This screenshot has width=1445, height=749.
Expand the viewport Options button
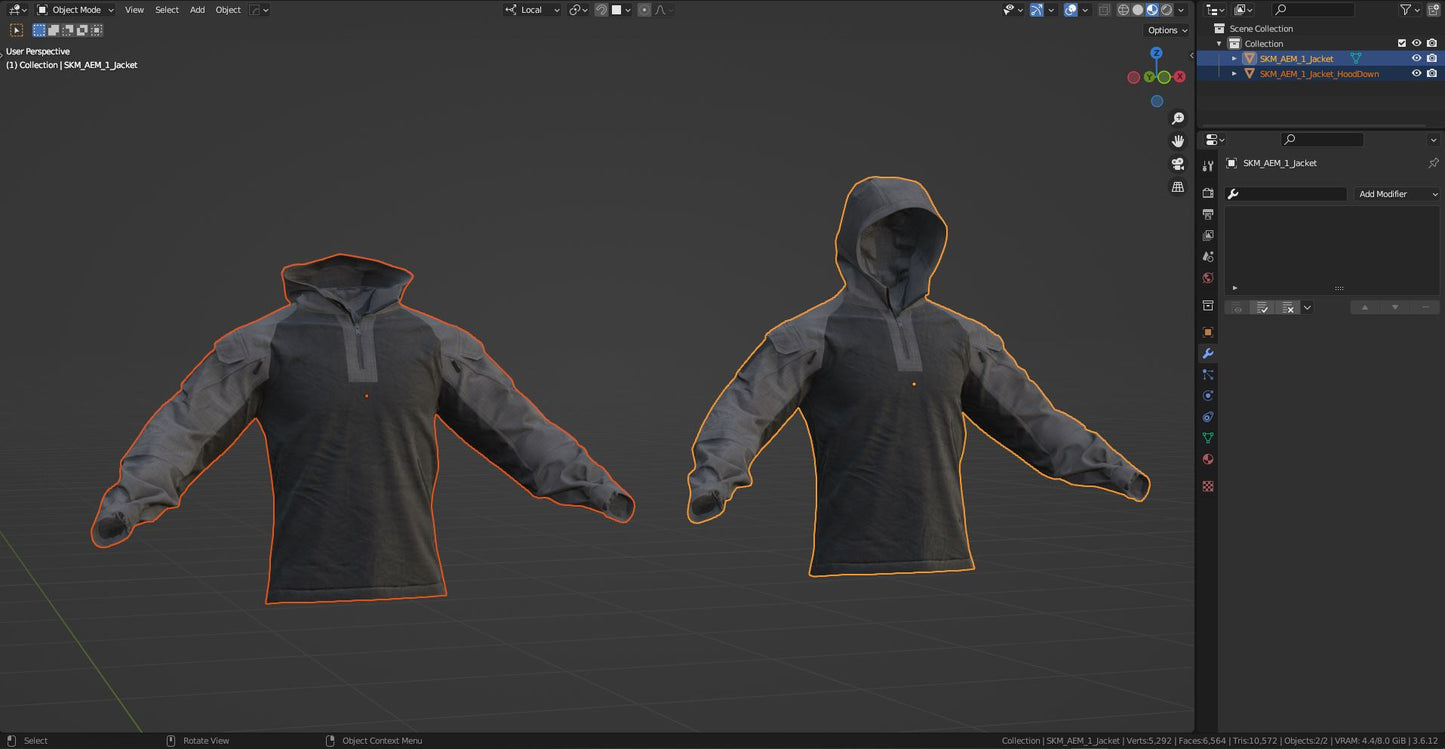(1166, 30)
